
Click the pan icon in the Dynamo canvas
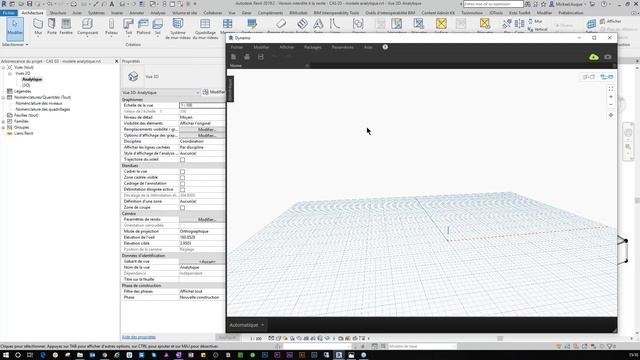pyautogui.click(x=611, y=115)
